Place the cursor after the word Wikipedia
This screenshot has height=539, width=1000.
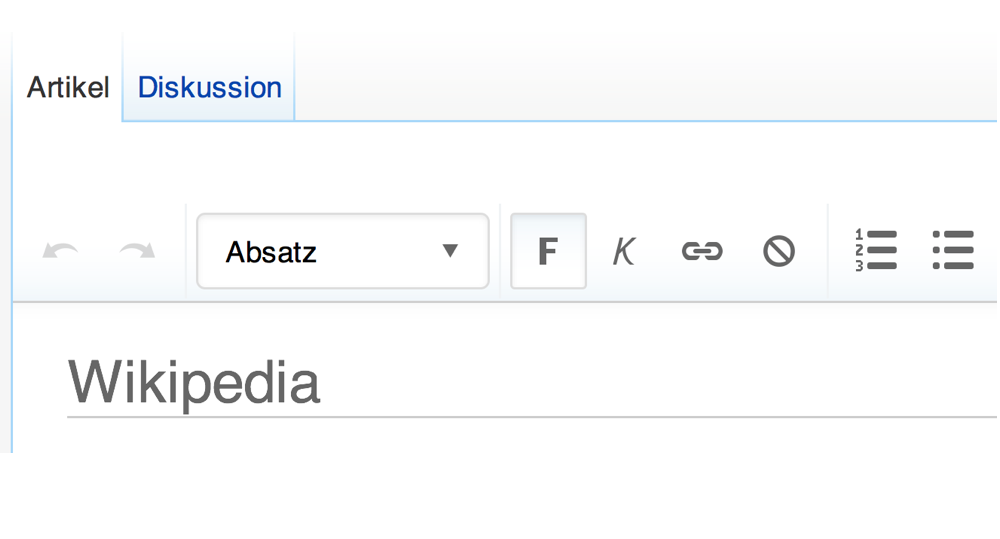click(323, 382)
